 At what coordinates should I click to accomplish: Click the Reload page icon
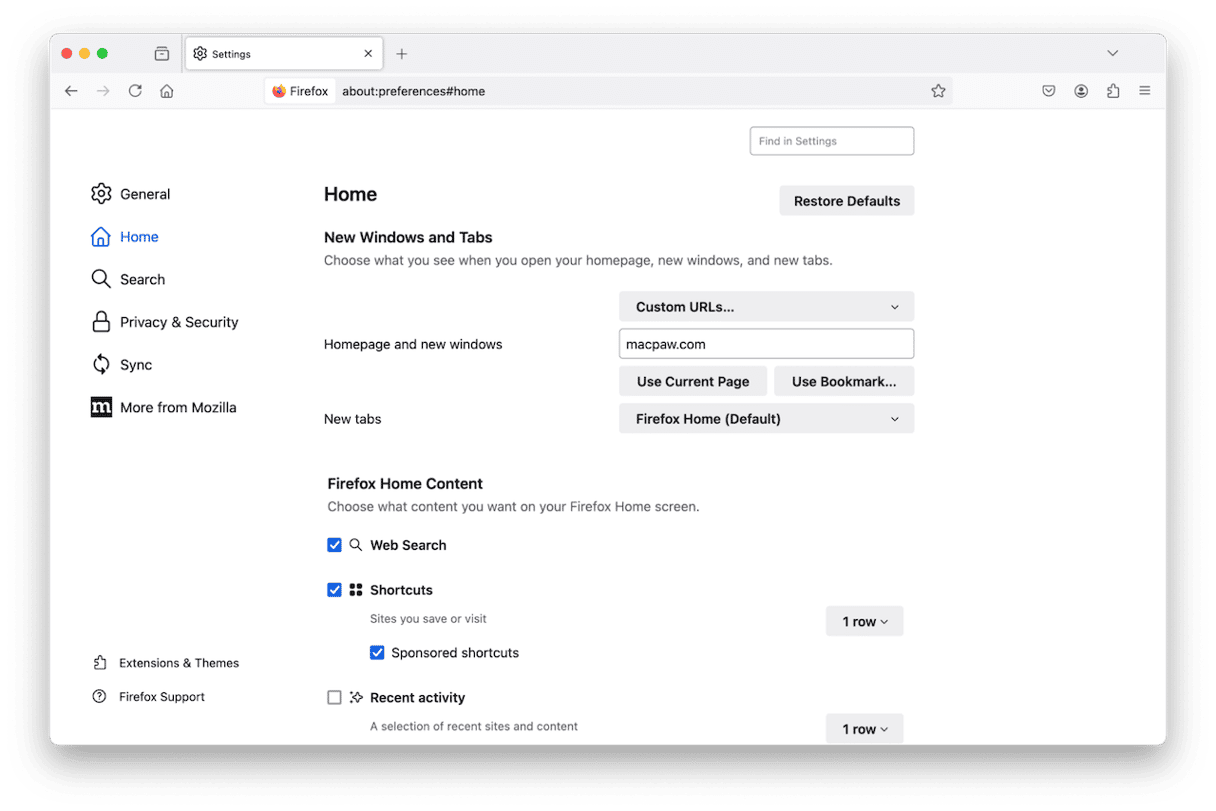[135, 91]
